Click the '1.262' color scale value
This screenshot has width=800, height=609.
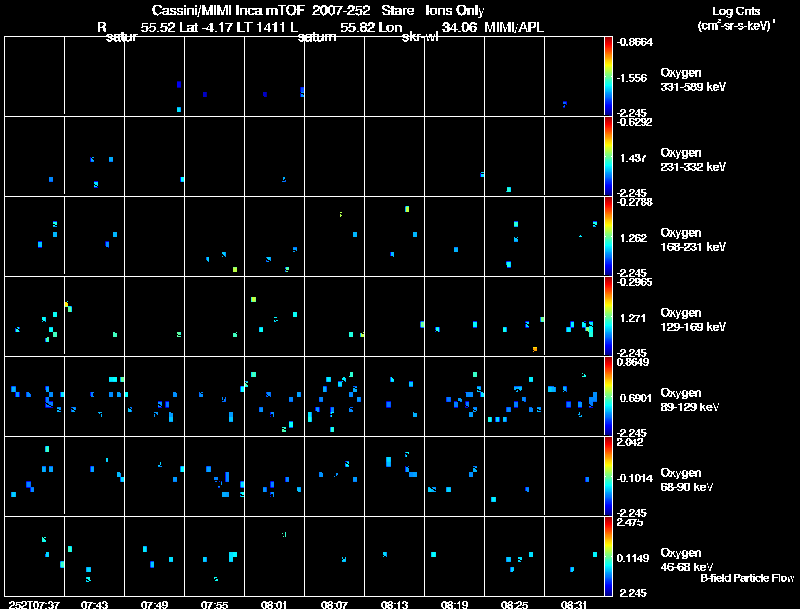click(x=633, y=238)
